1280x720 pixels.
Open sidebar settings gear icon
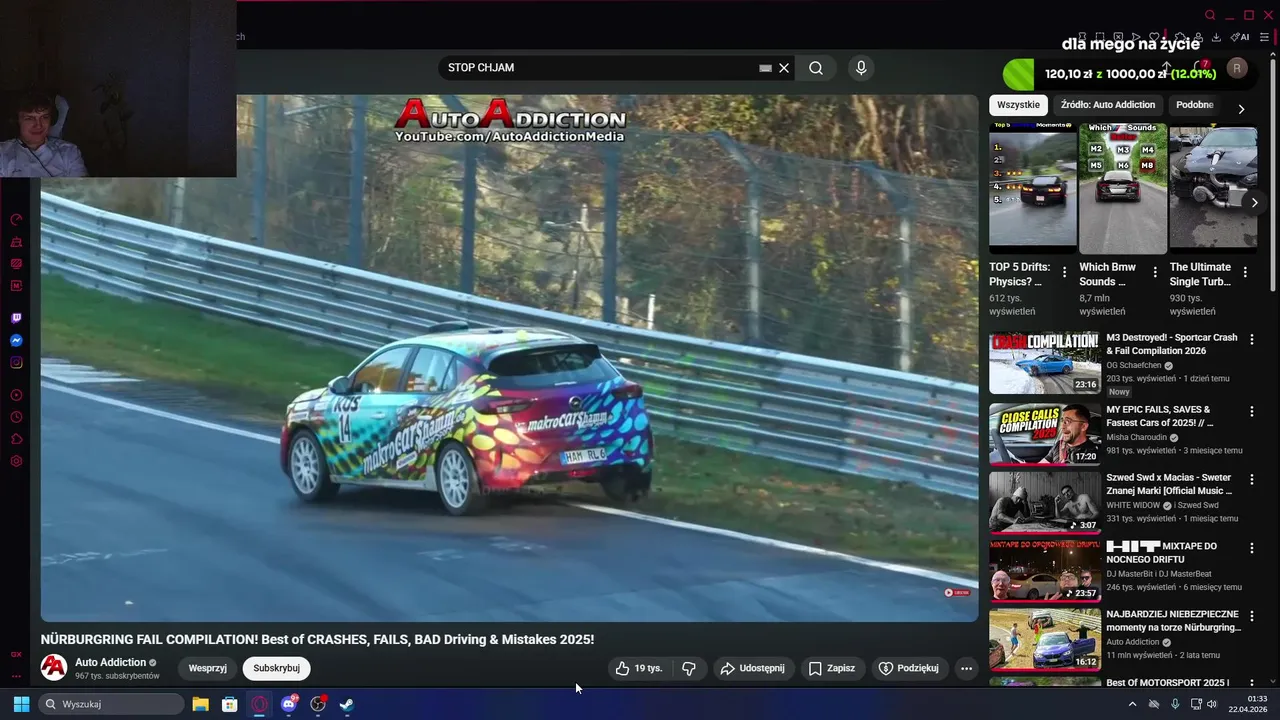(16, 461)
